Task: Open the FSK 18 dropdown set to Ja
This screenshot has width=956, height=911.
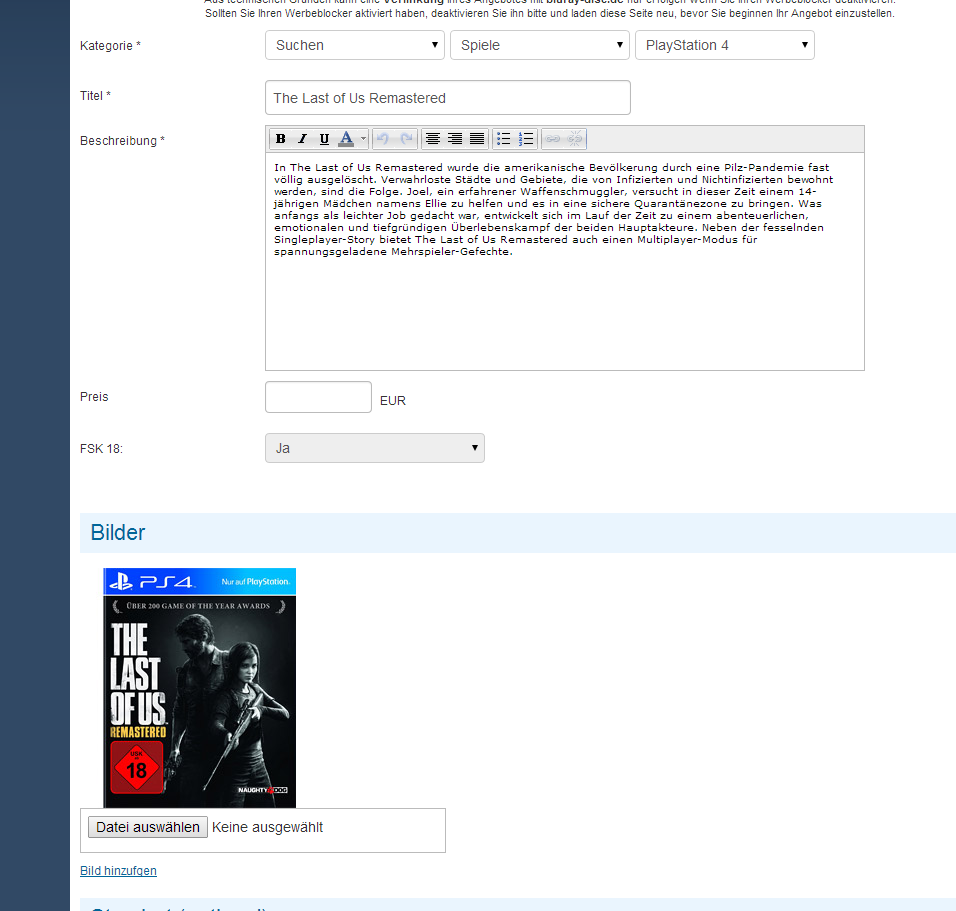Action: pos(375,448)
